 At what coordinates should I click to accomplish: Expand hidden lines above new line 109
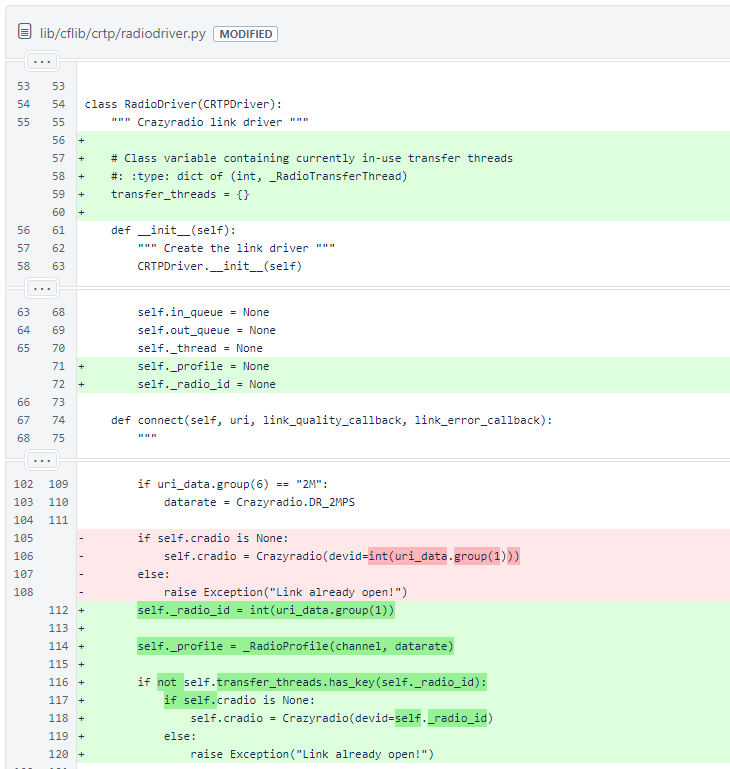[x=40, y=460]
